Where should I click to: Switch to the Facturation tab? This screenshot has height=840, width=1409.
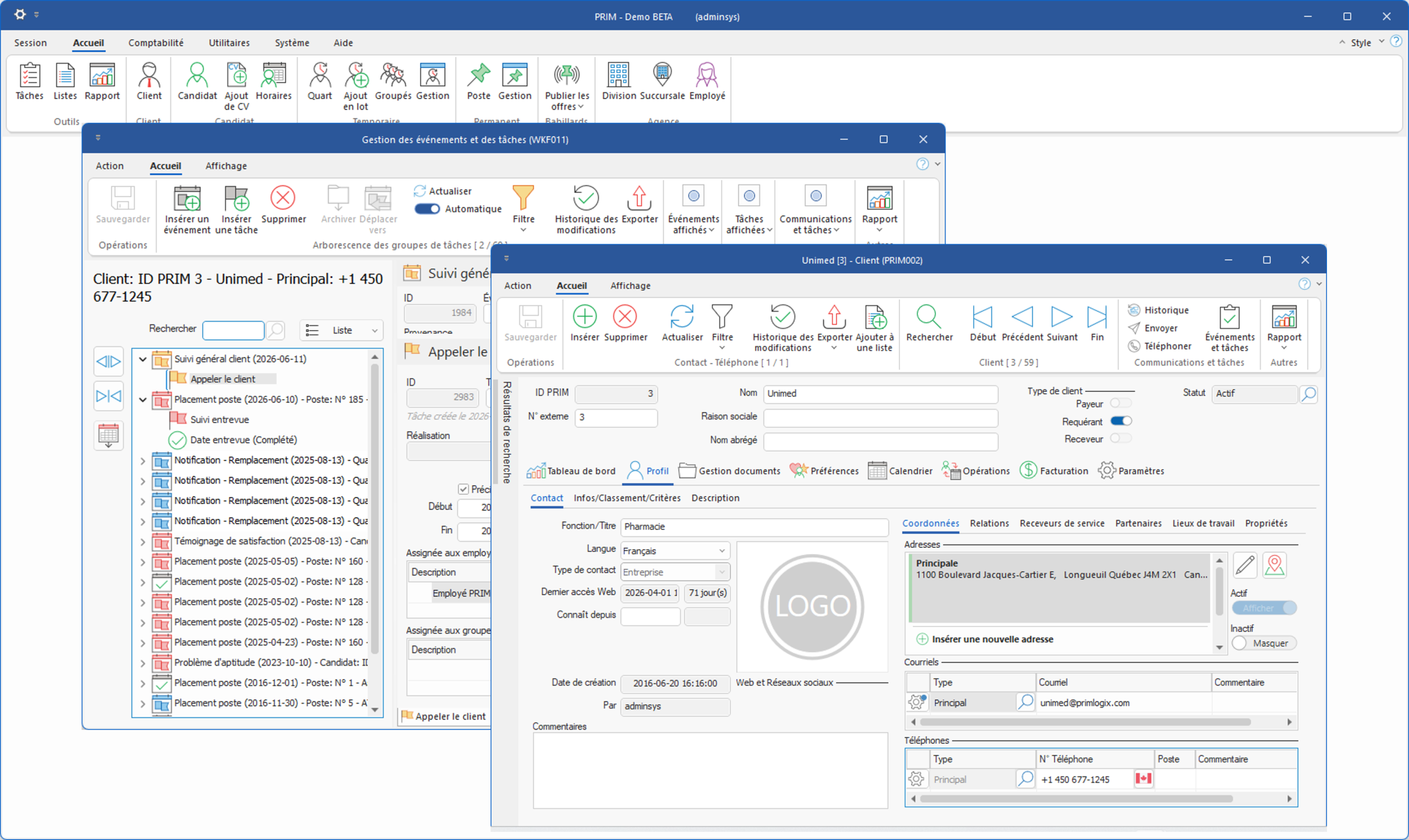pos(1053,471)
